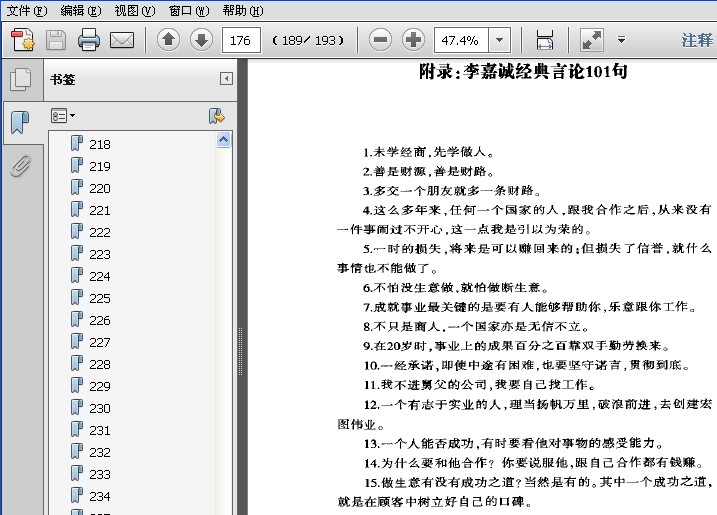Toggle the page thumbnails panel
Image resolution: width=717 pixels, height=515 pixels.
20,80
